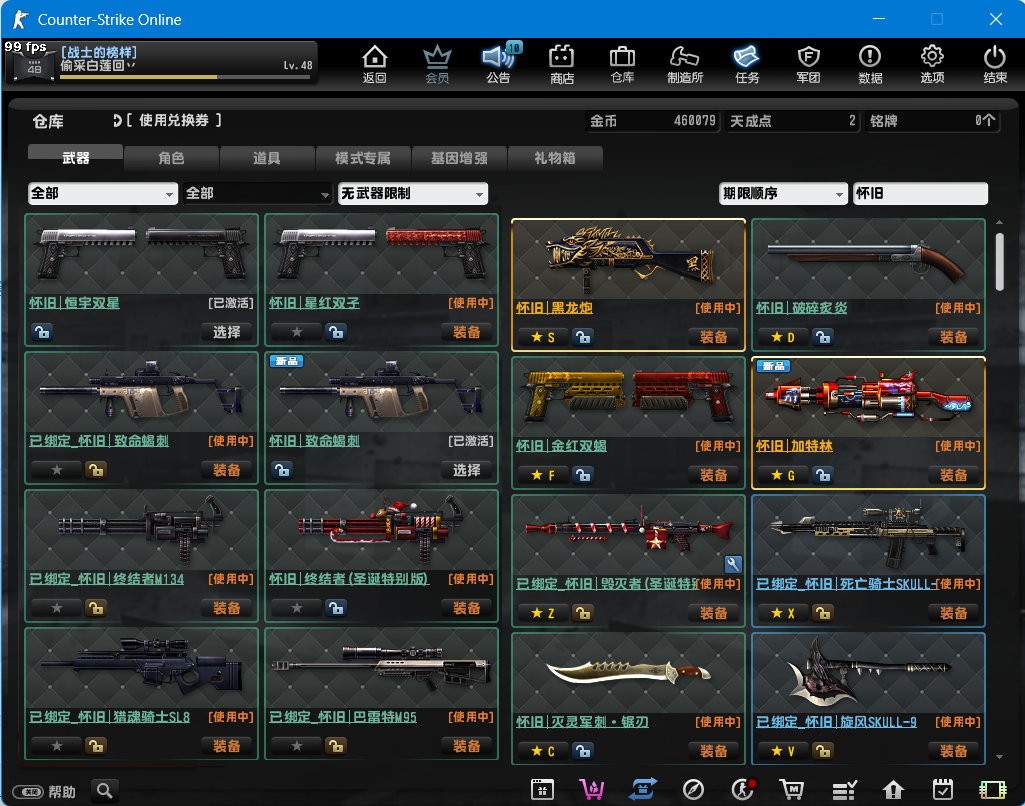Open the 选项 options gear icon

point(932,64)
